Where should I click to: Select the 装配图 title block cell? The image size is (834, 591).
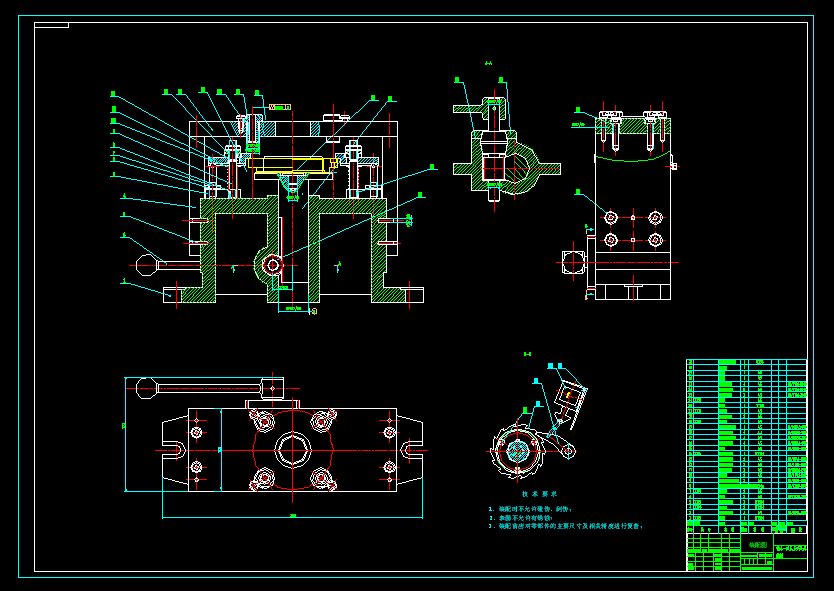(x=757, y=545)
